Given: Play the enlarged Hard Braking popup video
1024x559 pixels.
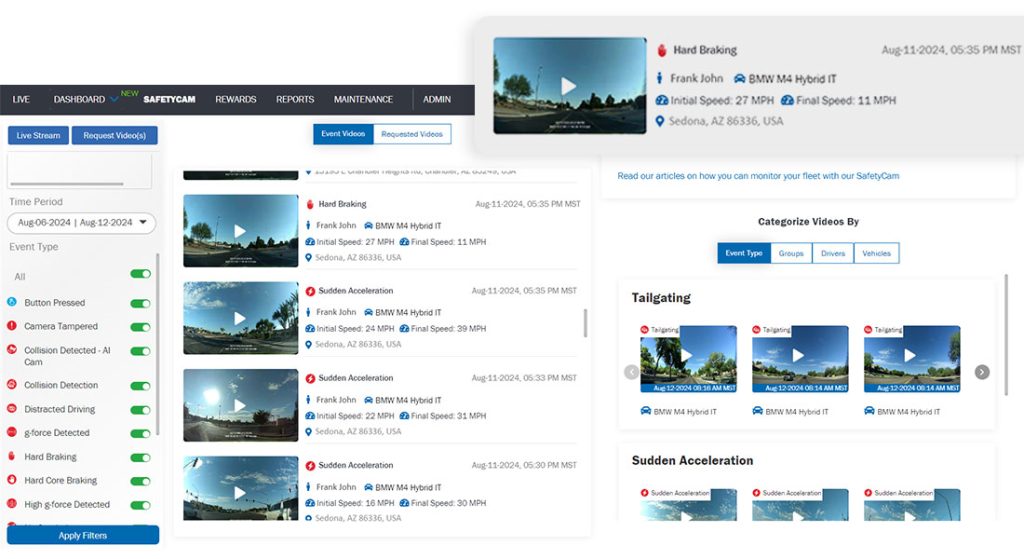Looking at the screenshot, I should tap(569, 86).
